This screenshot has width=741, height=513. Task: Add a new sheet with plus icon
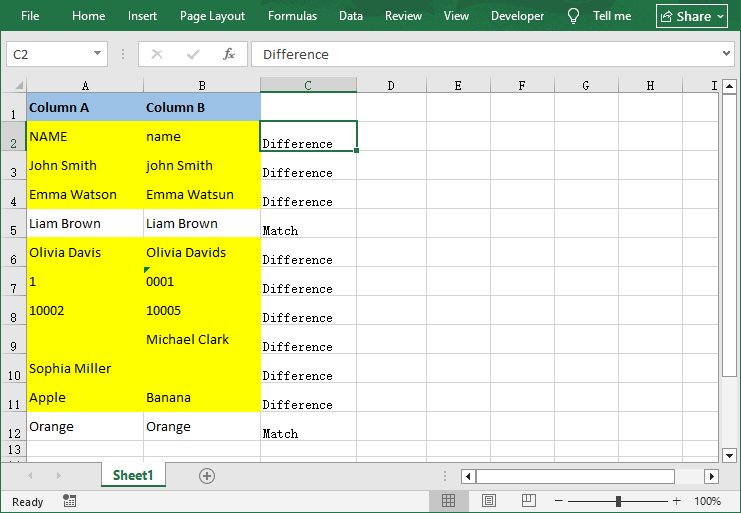[207, 476]
